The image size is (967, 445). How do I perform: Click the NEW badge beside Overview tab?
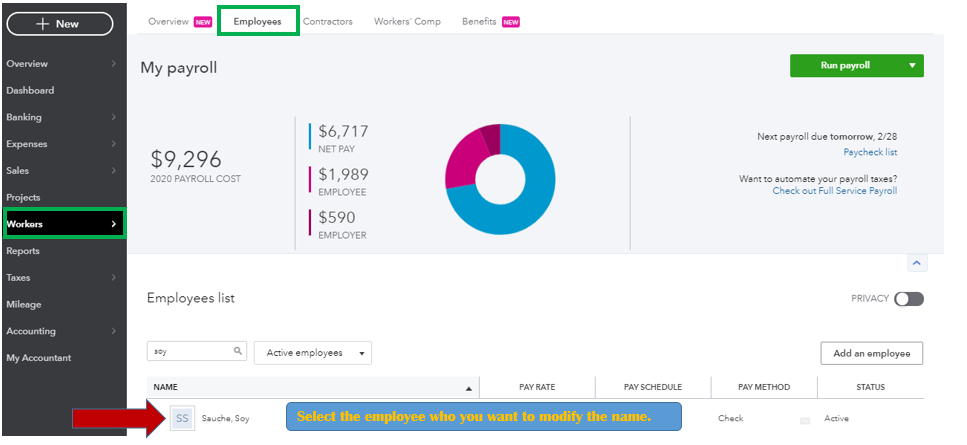pyautogui.click(x=203, y=22)
